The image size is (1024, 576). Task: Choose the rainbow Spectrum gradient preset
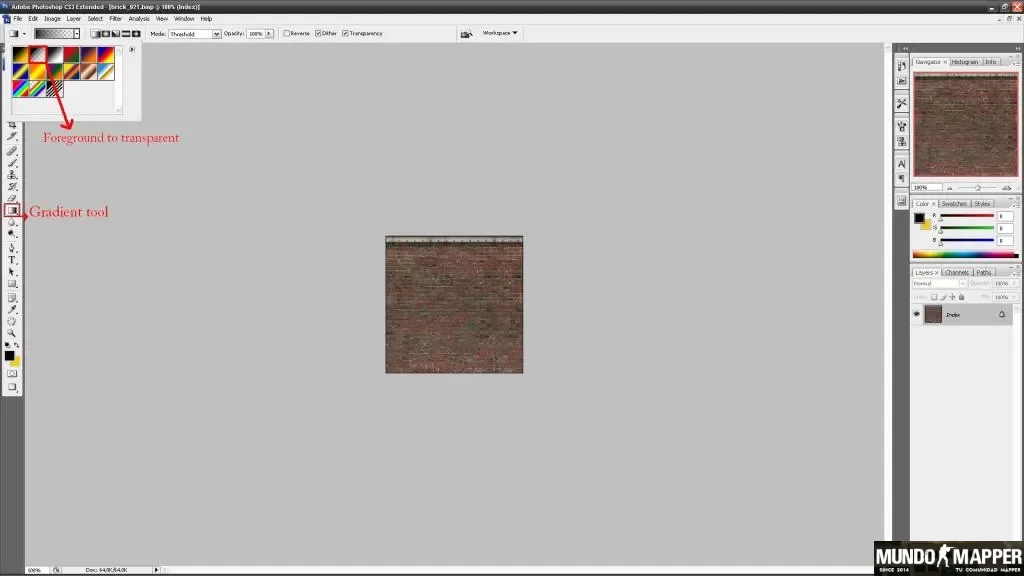(x=21, y=88)
